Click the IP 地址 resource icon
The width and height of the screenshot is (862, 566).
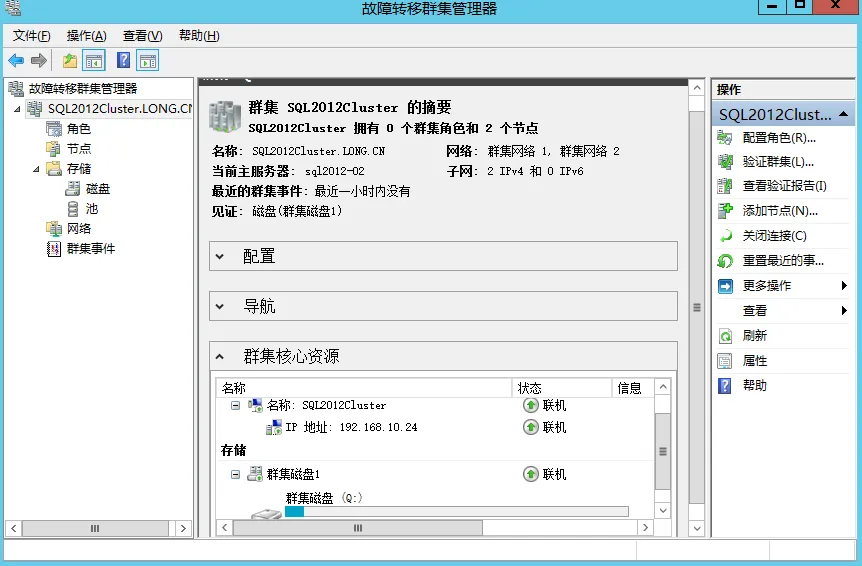(274, 427)
